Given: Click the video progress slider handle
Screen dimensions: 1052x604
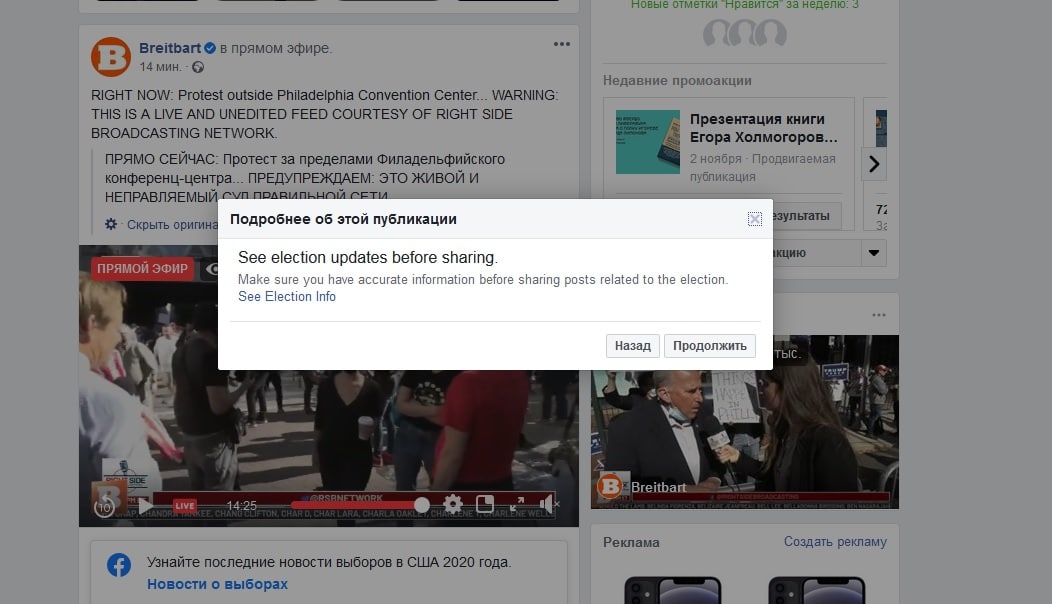Looking at the screenshot, I should 421,505.
